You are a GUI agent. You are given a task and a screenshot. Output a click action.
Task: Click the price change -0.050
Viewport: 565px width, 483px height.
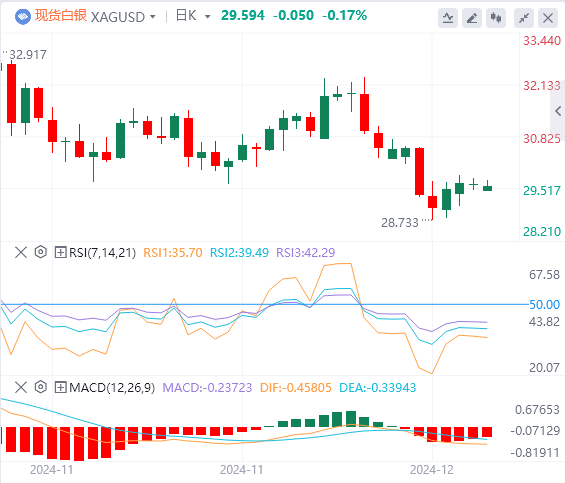click(293, 15)
